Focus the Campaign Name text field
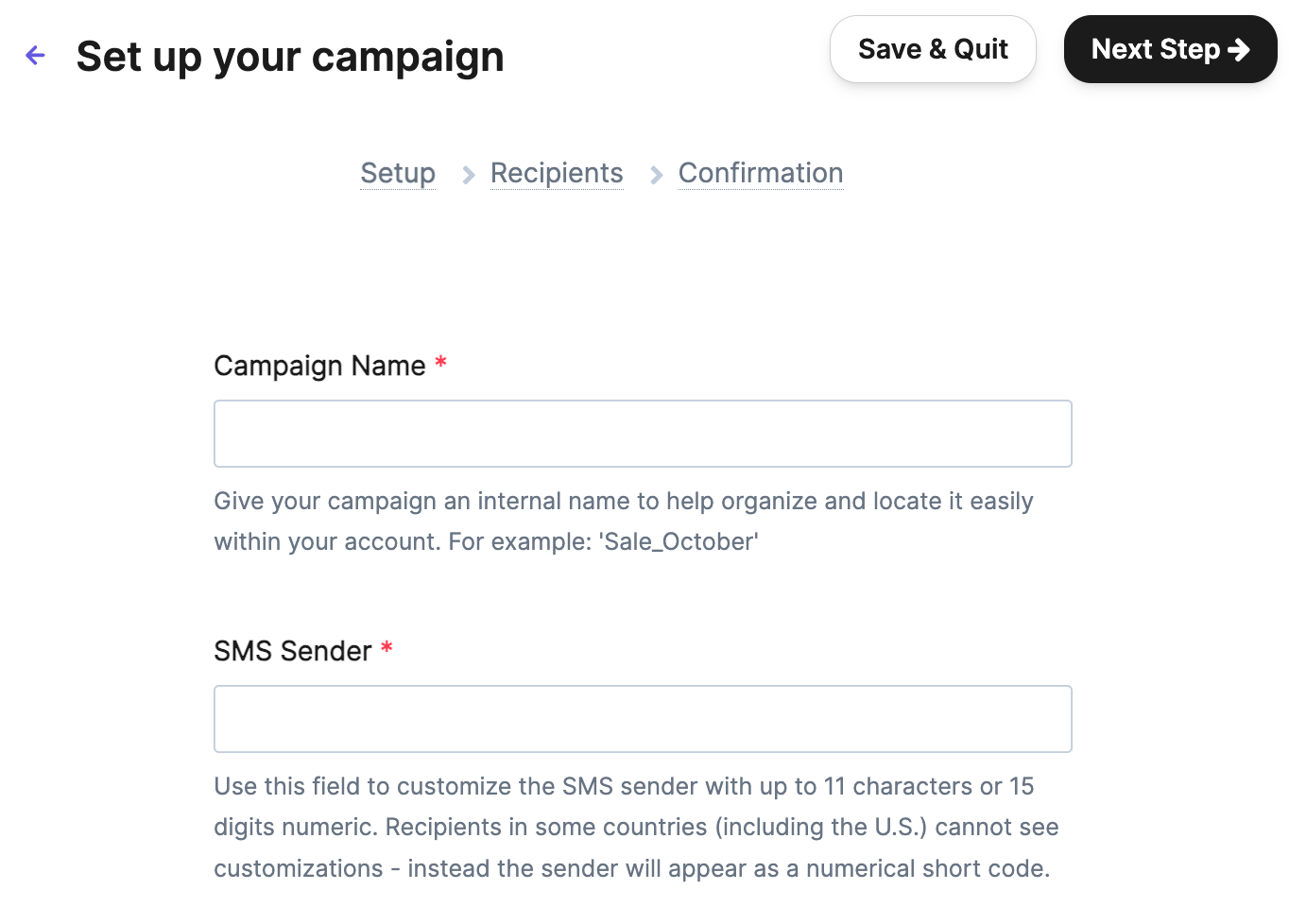The height and width of the screenshot is (924, 1289). [643, 434]
